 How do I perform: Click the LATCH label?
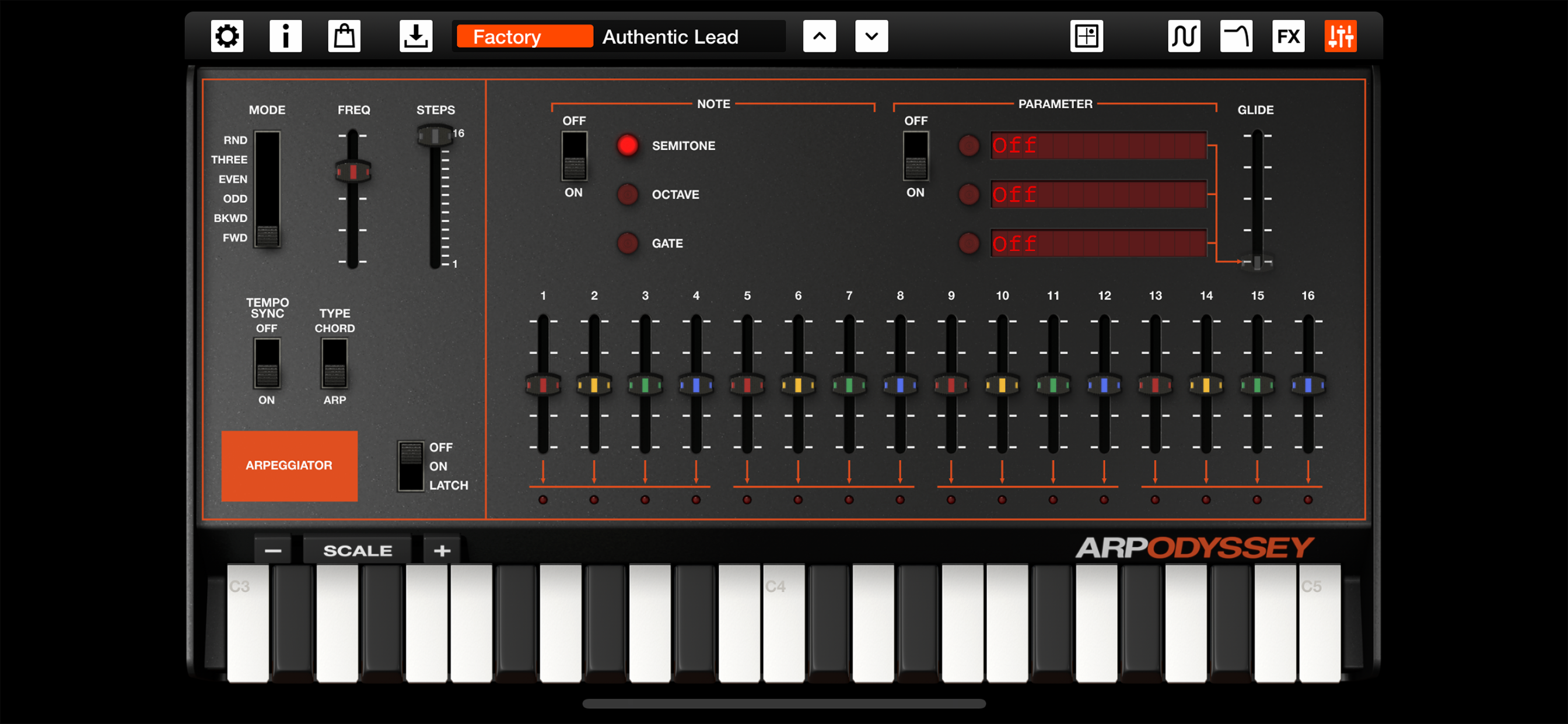[x=449, y=486]
